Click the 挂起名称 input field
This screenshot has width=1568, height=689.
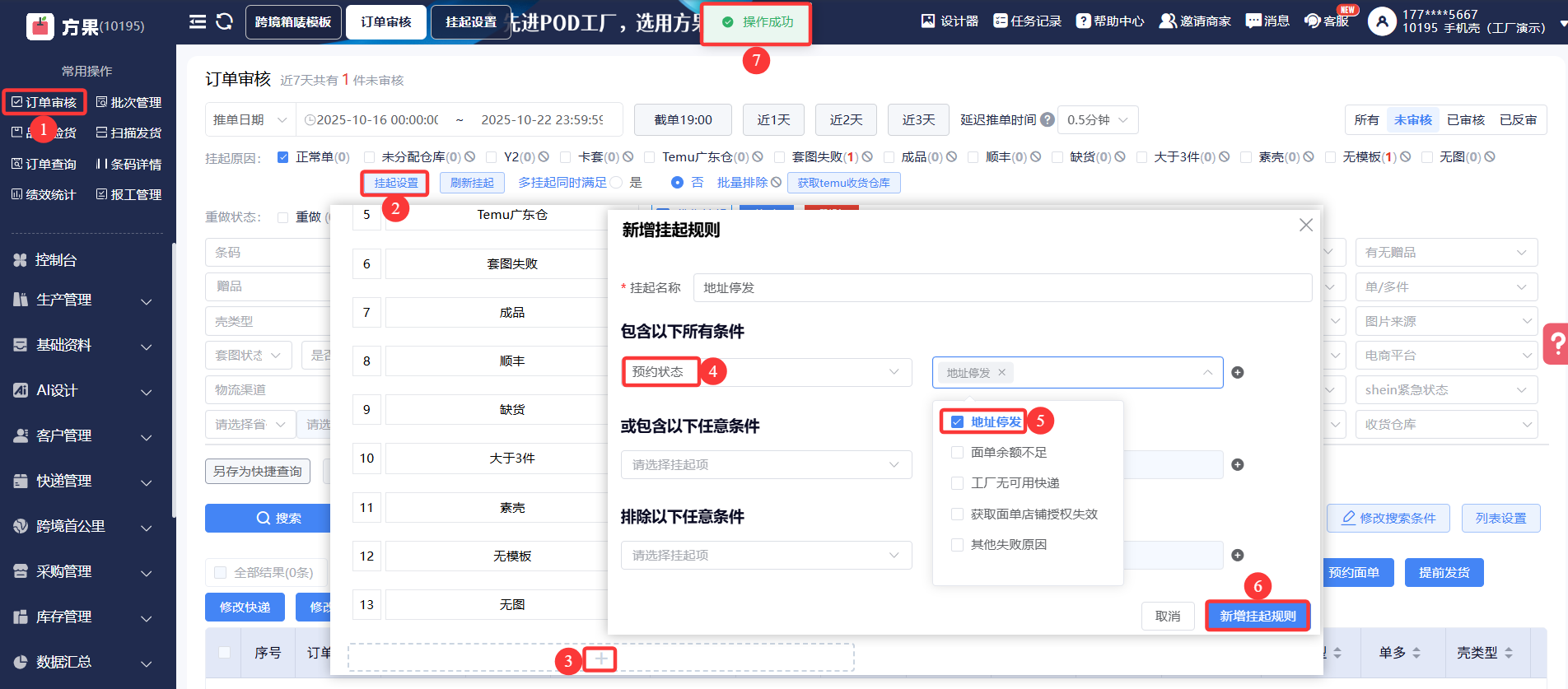click(x=1001, y=288)
